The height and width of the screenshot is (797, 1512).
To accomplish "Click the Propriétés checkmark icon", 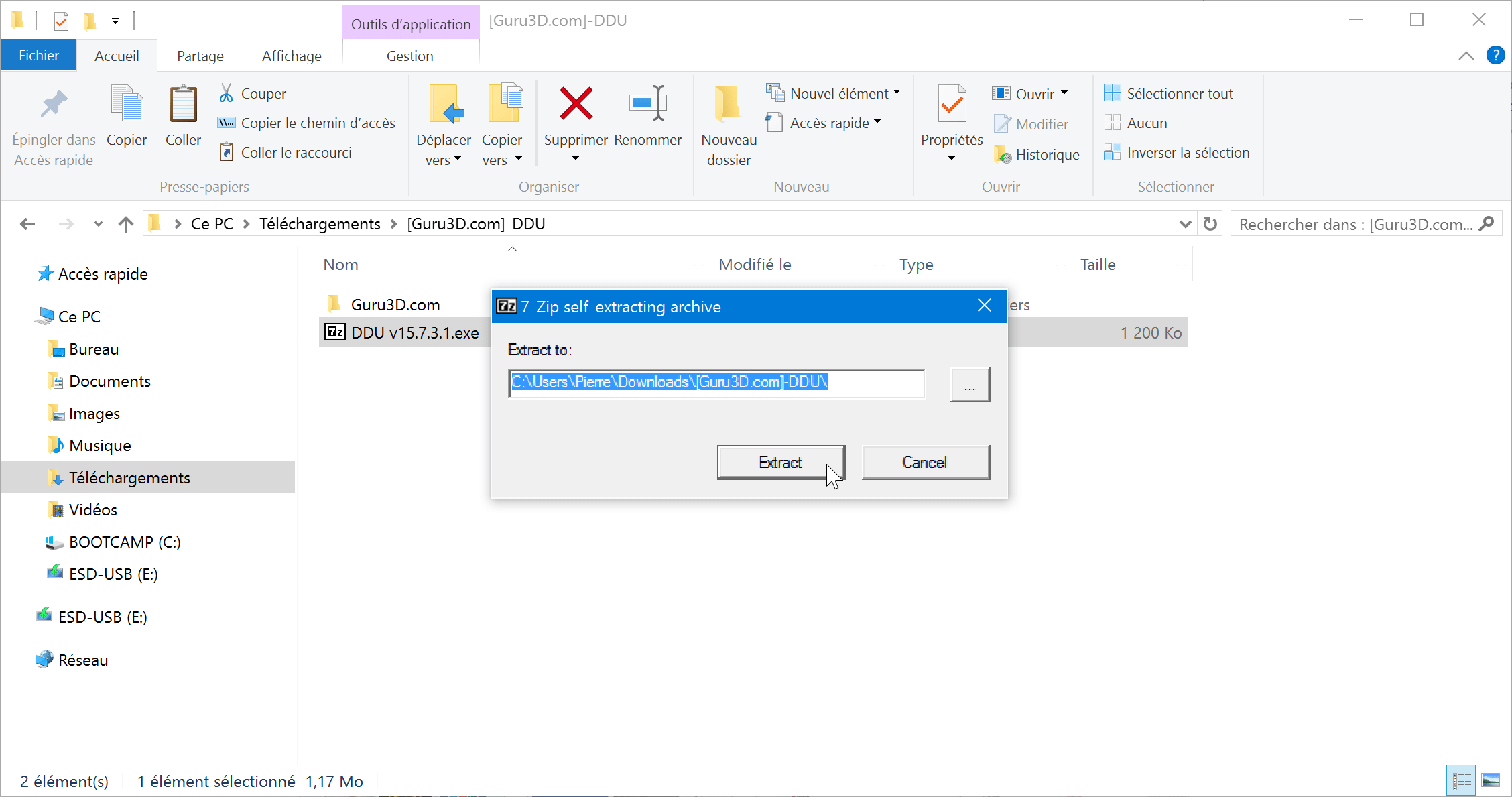I will pos(952,103).
